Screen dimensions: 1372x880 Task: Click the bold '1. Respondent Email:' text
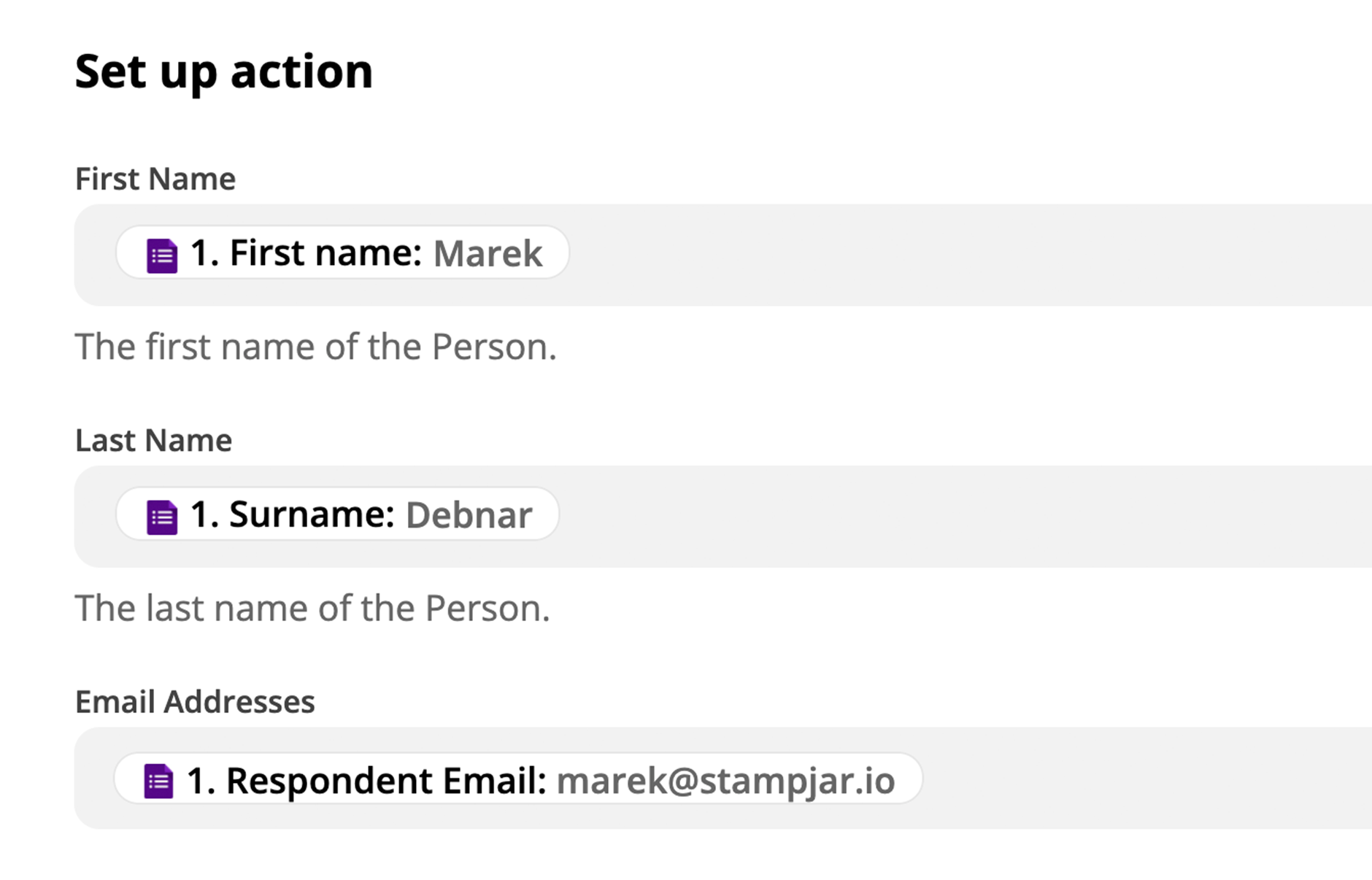367,780
